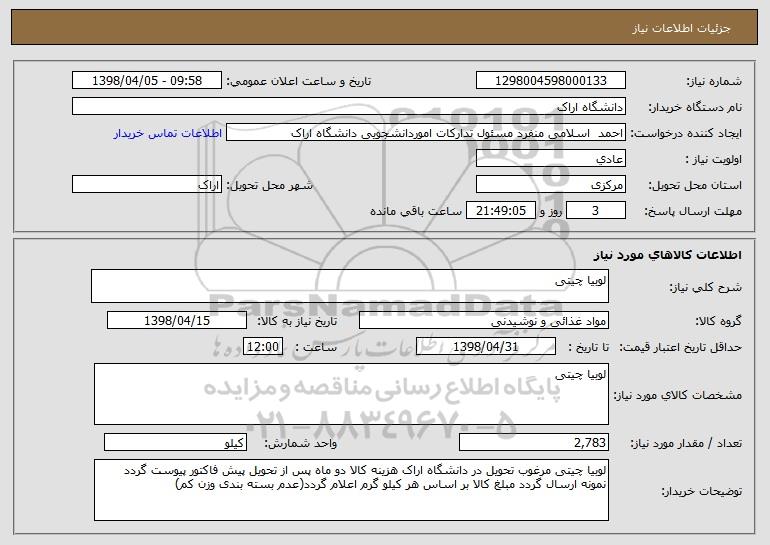Click the label واحد شمارش
The image size is (770, 545).
[301, 443]
